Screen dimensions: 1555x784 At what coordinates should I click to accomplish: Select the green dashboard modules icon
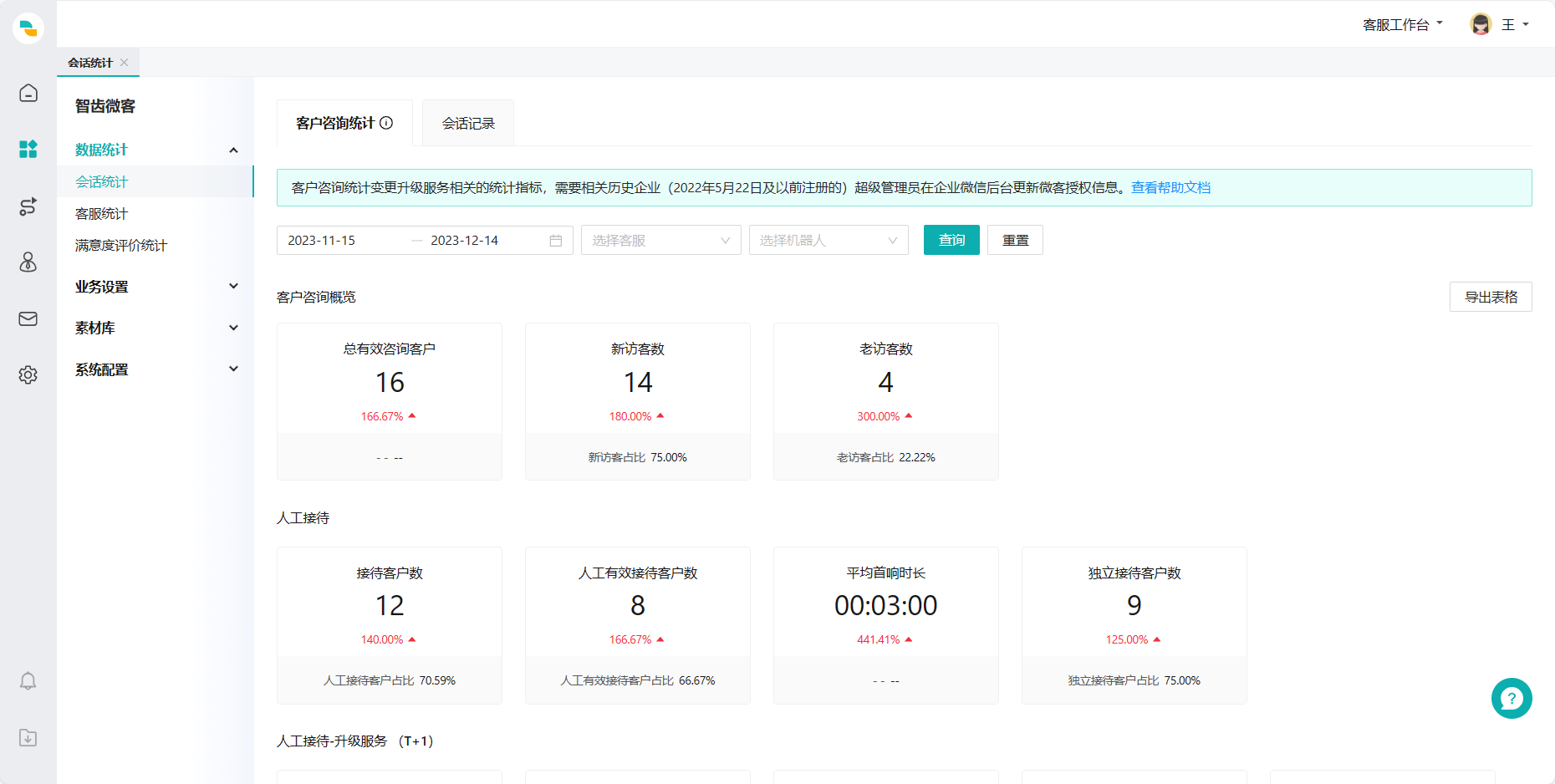(28, 149)
